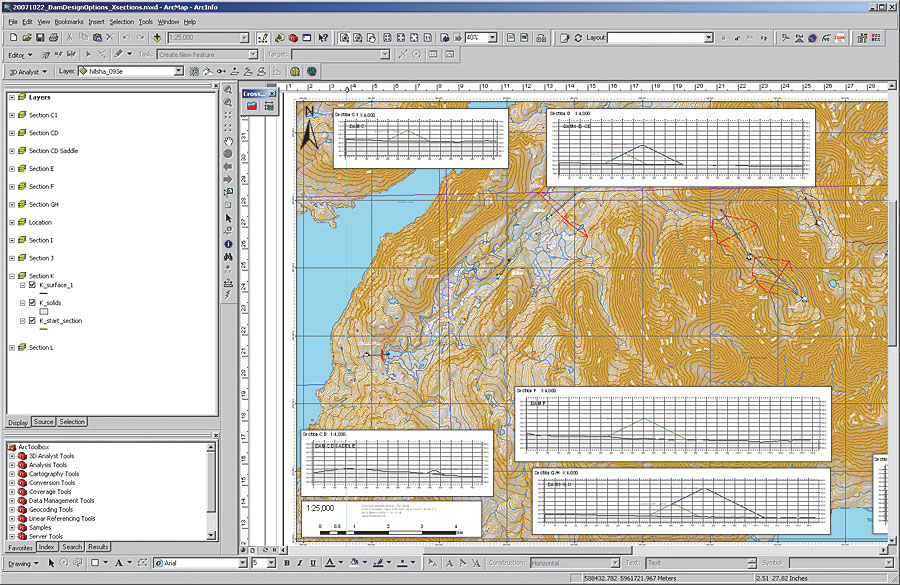Click the 3D Analyst menu button

pos(27,72)
